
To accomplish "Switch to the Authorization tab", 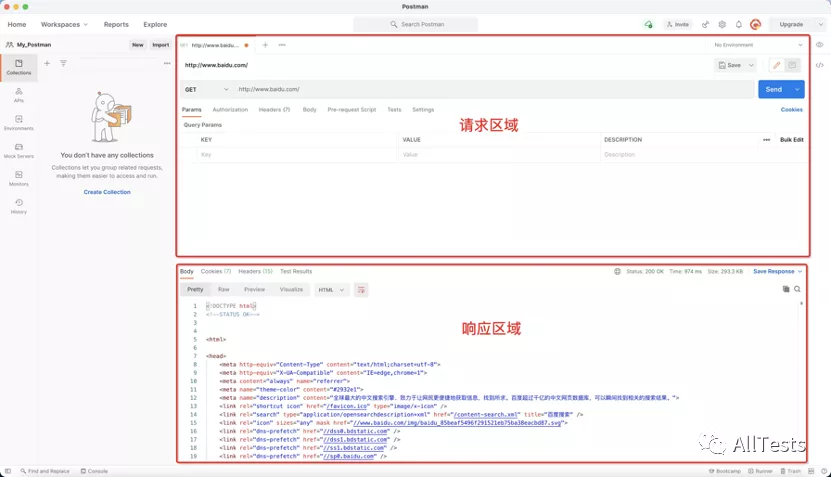I will pos(230,110).
